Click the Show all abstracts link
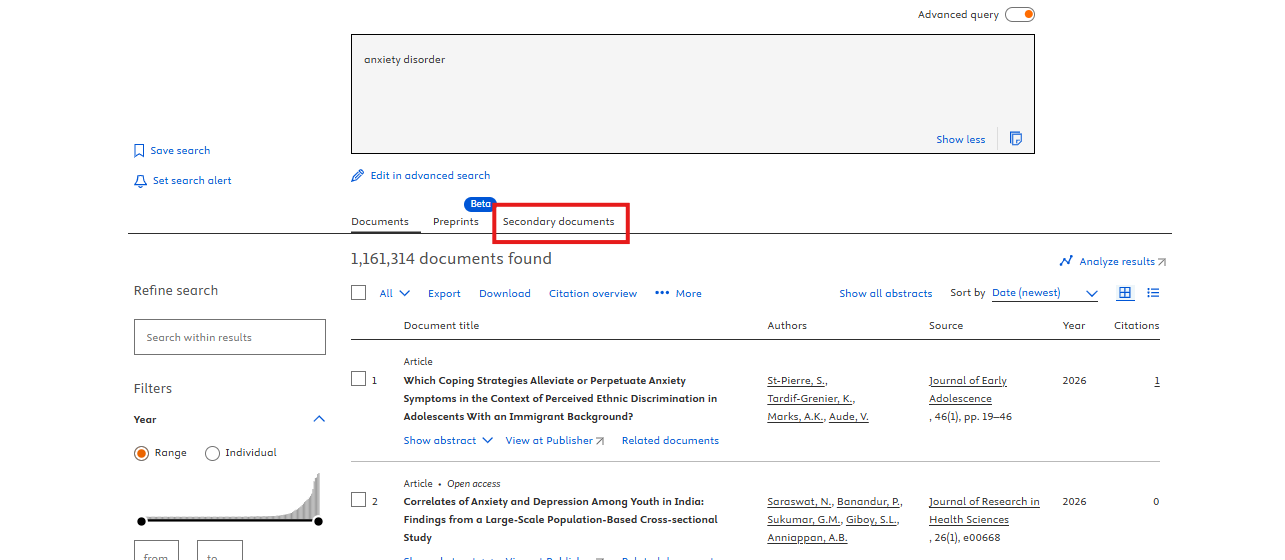 click(885, 293)
